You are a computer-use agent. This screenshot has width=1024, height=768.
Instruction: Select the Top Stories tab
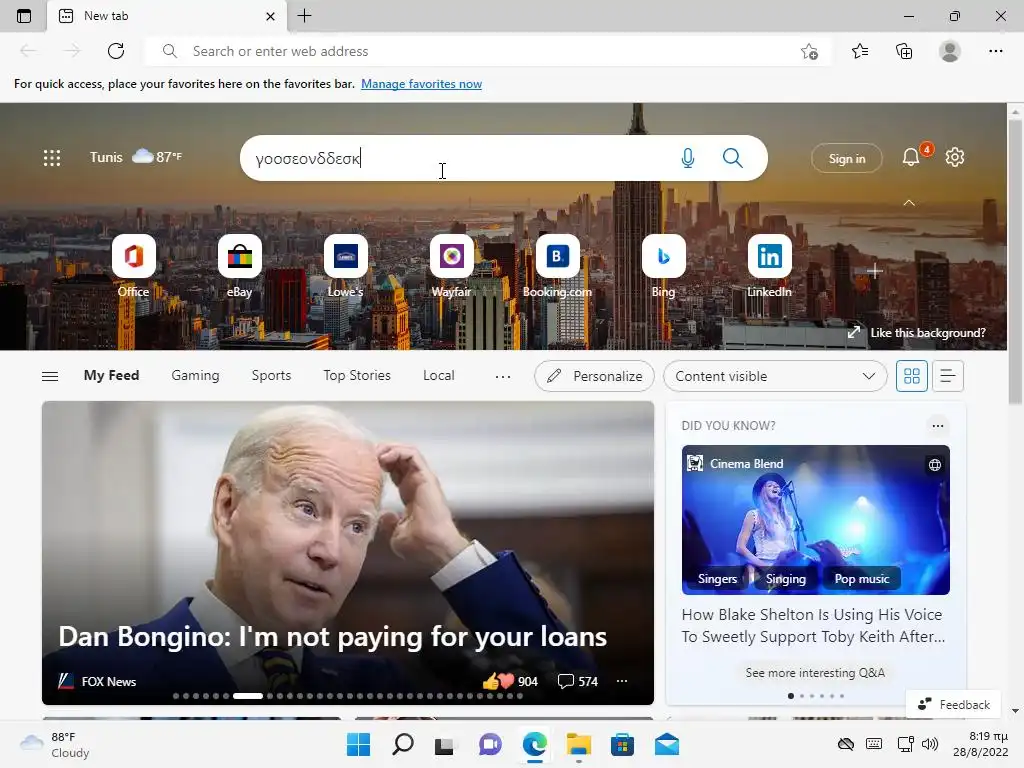click(357, 376)
